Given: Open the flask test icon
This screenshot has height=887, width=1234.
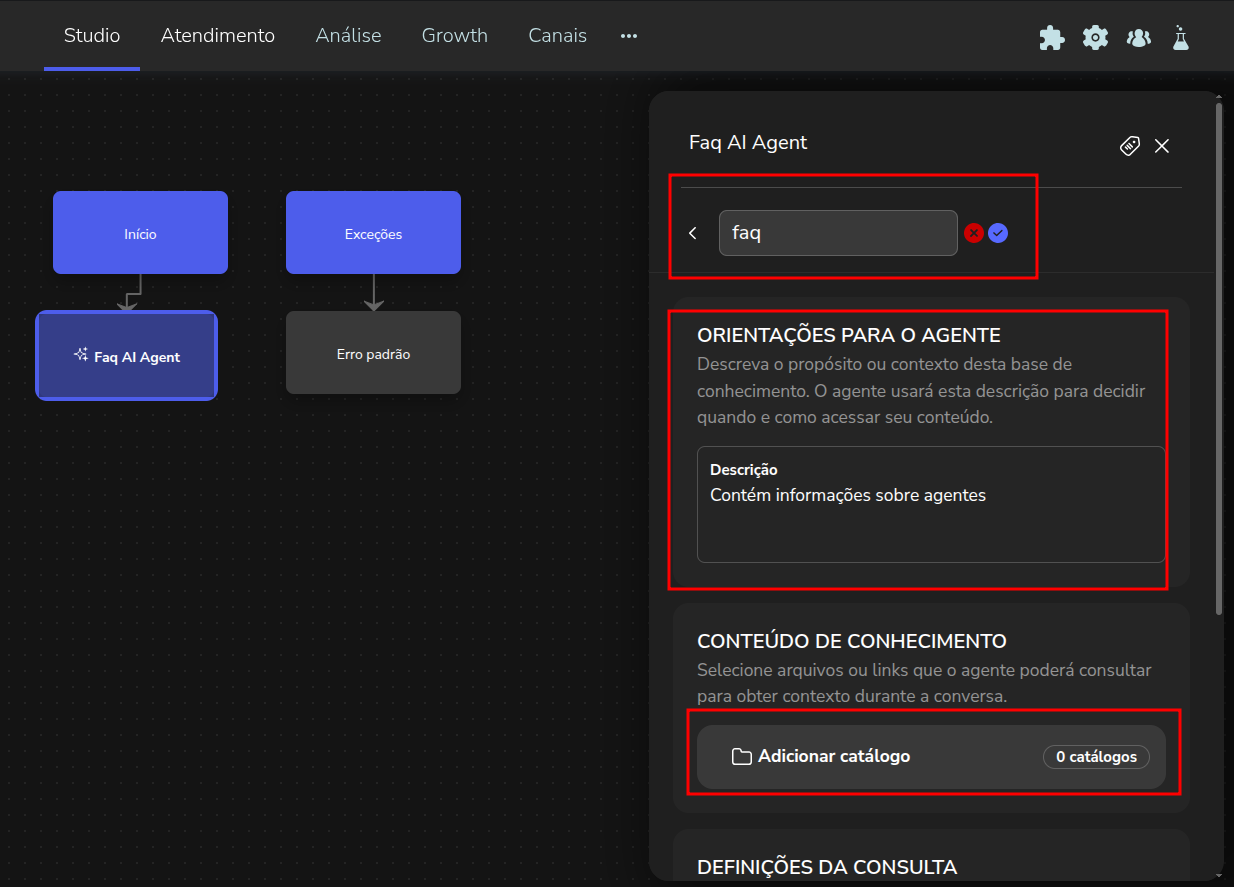Looking at the screenshot, I should [1181, 38].
